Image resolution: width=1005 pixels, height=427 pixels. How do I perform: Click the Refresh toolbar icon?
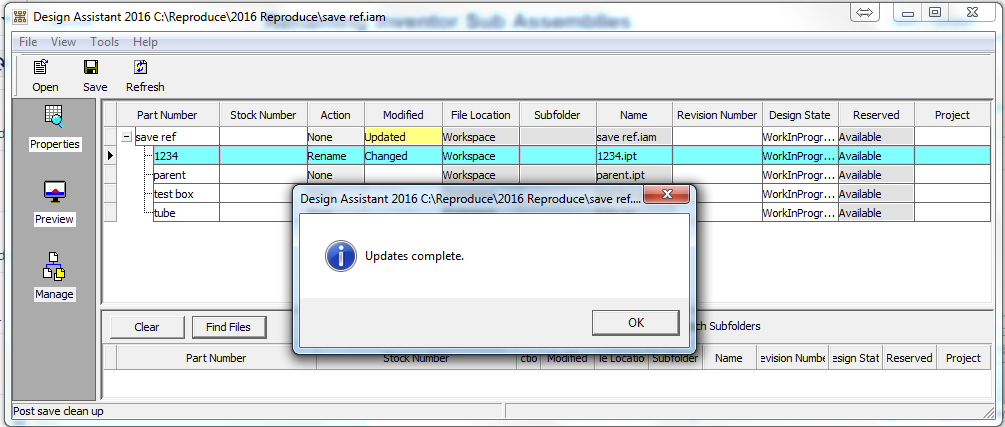click(x=140, y=67)
